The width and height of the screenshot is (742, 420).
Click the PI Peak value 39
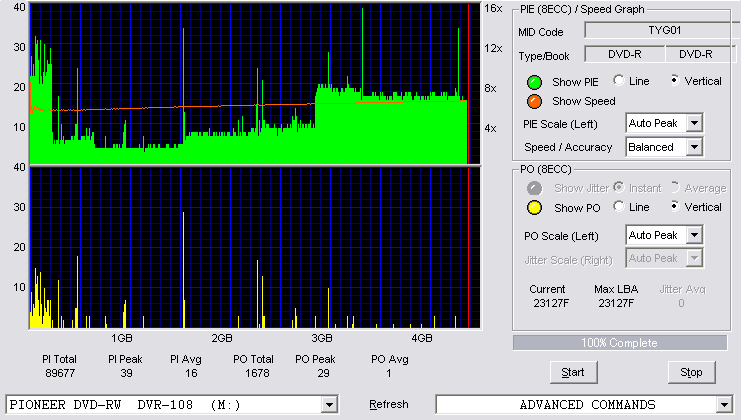click(x=126, y=374)
